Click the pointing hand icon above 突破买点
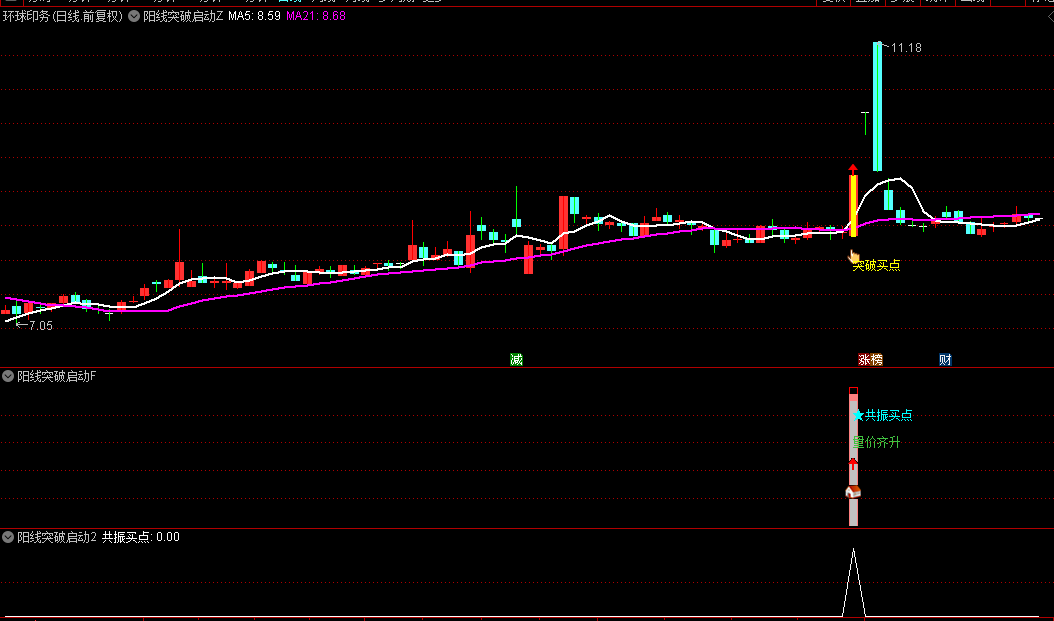1054x621 pixels. pos(854,257)
